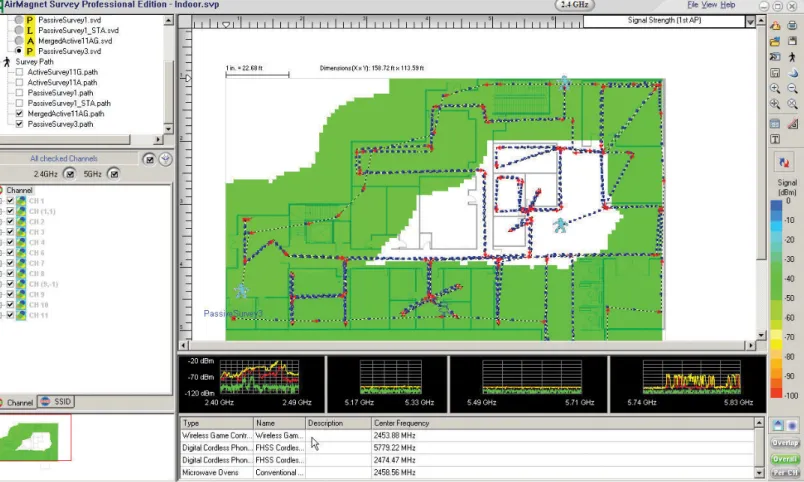This screenshot has width=804, height=482.
Task: Click the AP list icon in right toolbar
Action: tap(775, 57)
